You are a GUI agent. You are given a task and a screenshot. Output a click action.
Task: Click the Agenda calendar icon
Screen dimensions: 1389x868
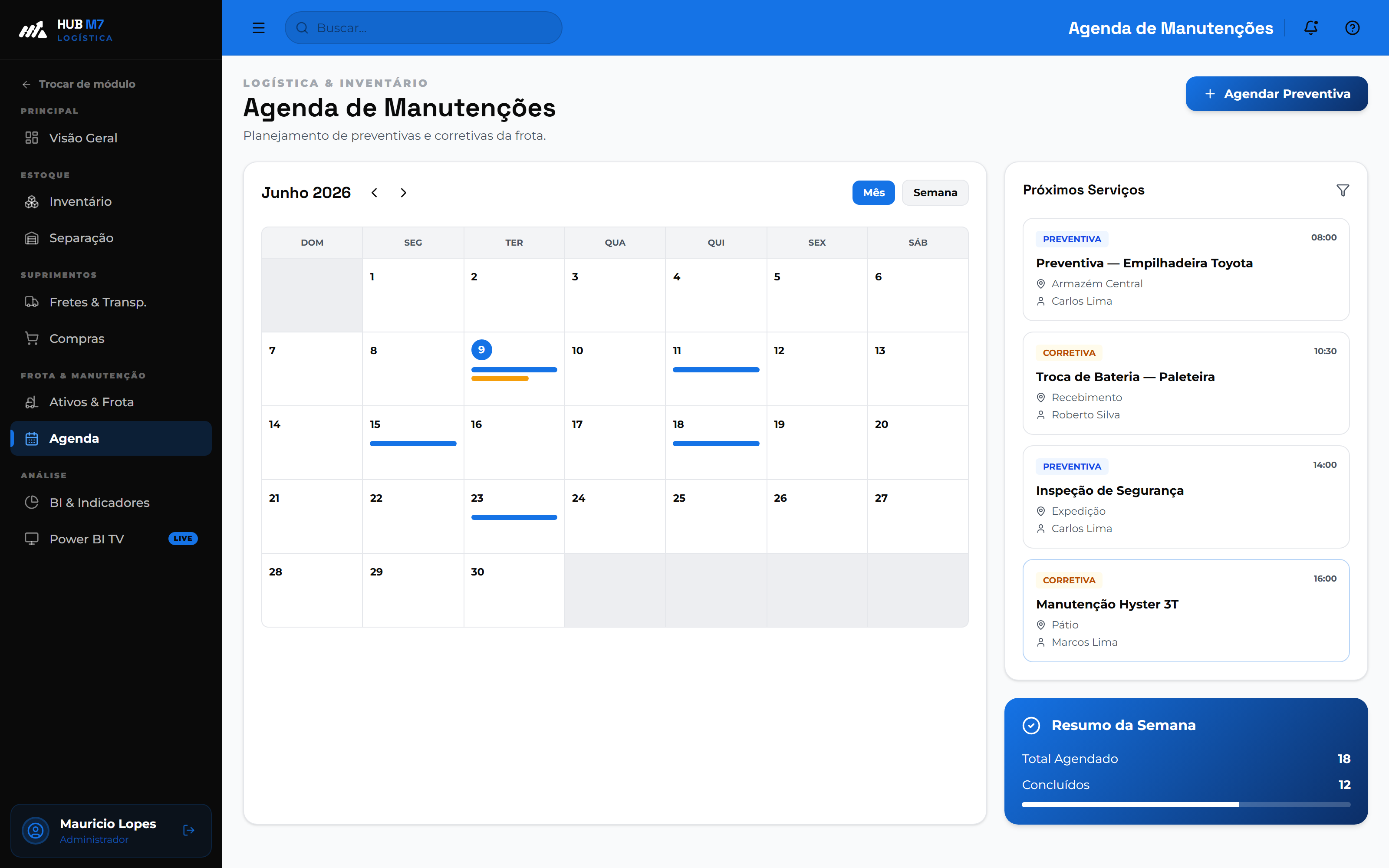click(32, 439)
